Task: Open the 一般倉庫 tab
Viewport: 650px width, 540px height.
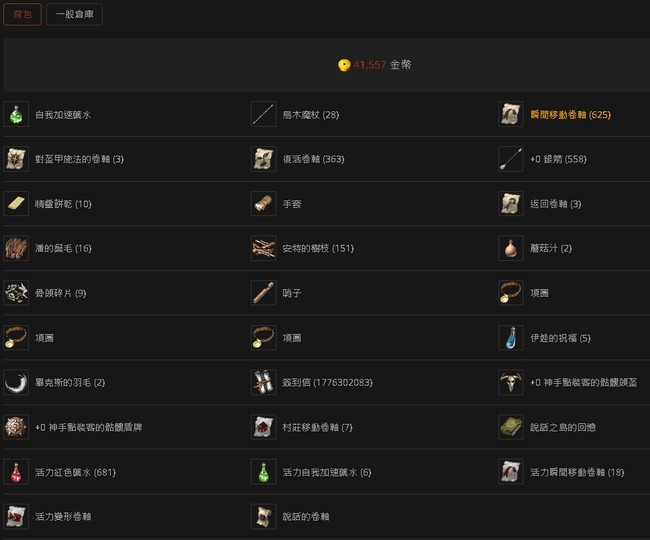Action: (x=75, y=15)
